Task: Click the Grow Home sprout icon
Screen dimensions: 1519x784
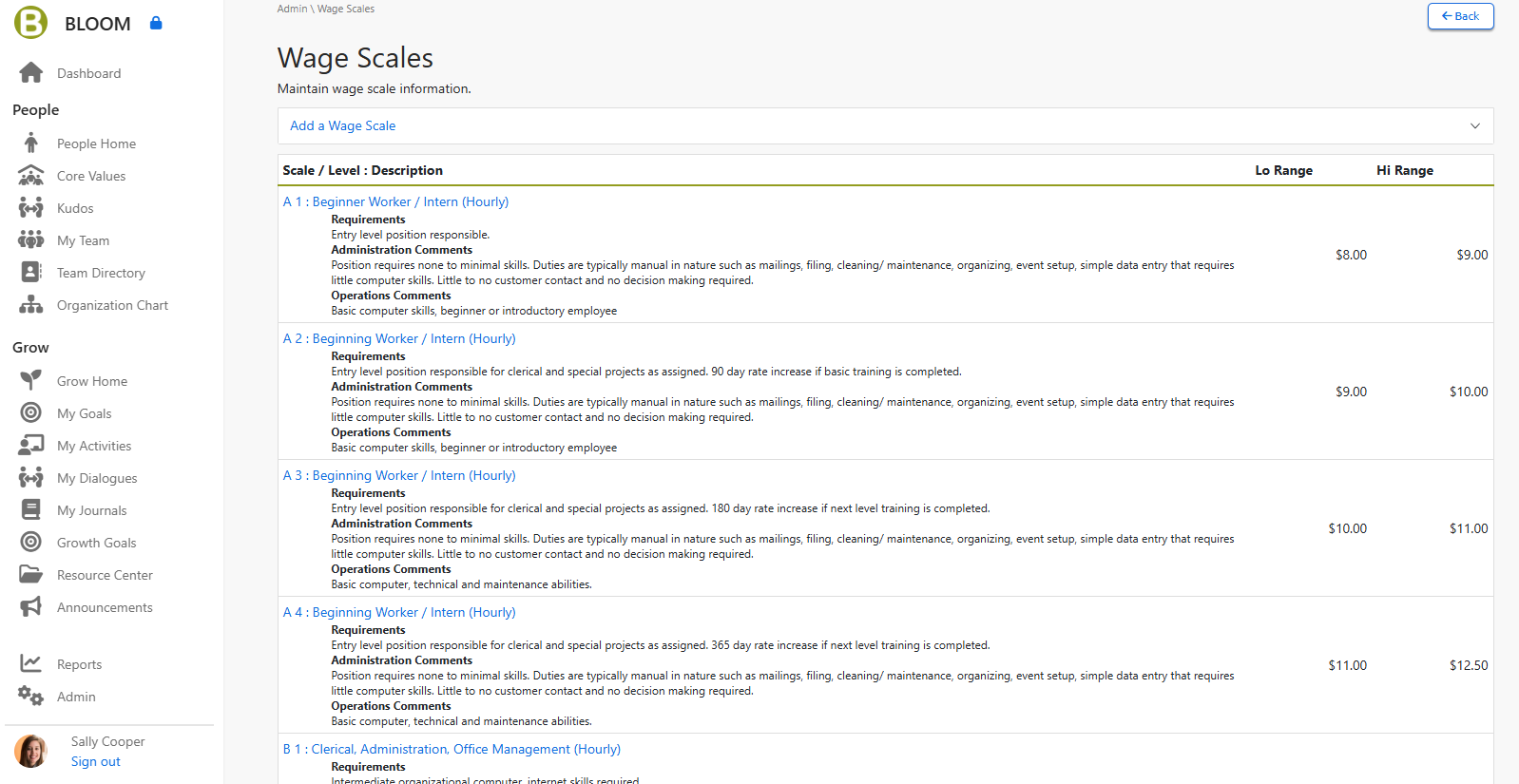Action: [30, 381]
